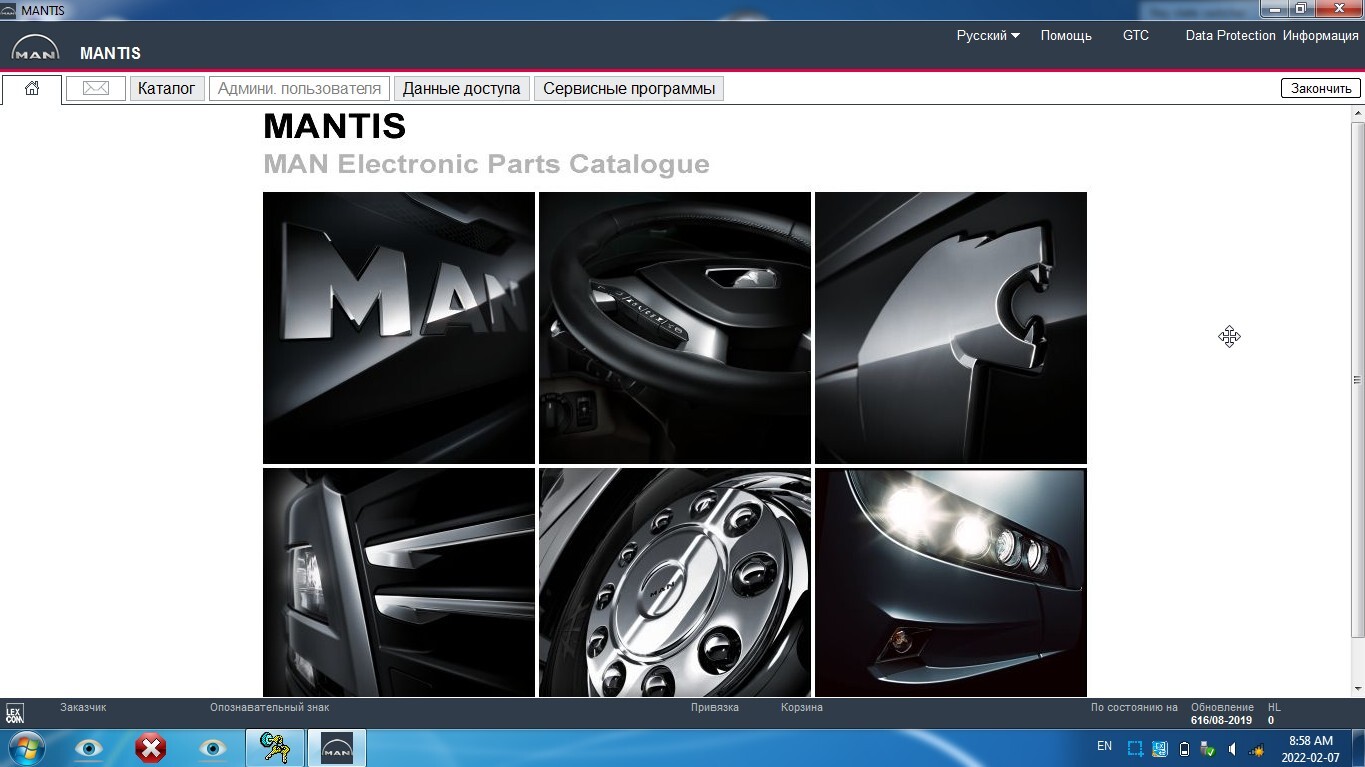Click the Привязка status label
The height and width of the screenshot is (767, 1365).
(715, 707)
